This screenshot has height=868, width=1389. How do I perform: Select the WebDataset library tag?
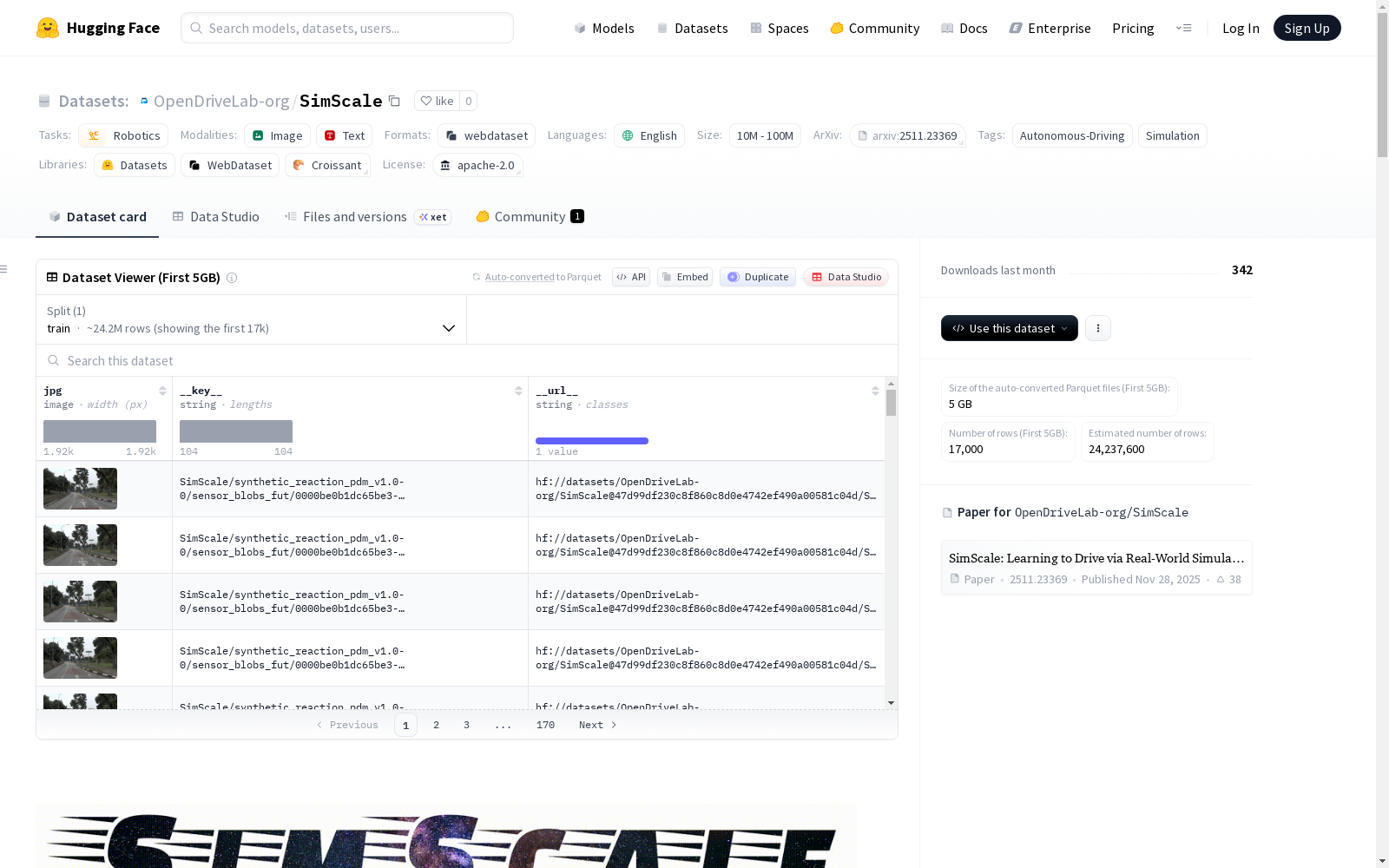[230, 165]
